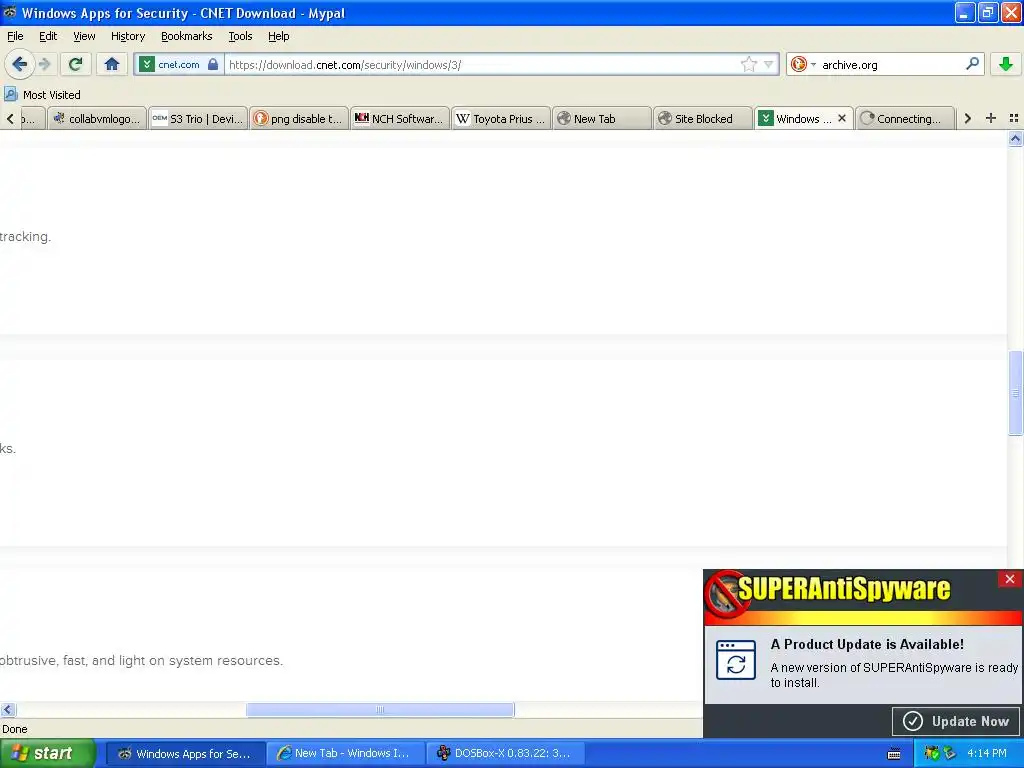Open the View menu
Image resolution: width=1024 pixels, height=768 pixels.
click(84, 36)
